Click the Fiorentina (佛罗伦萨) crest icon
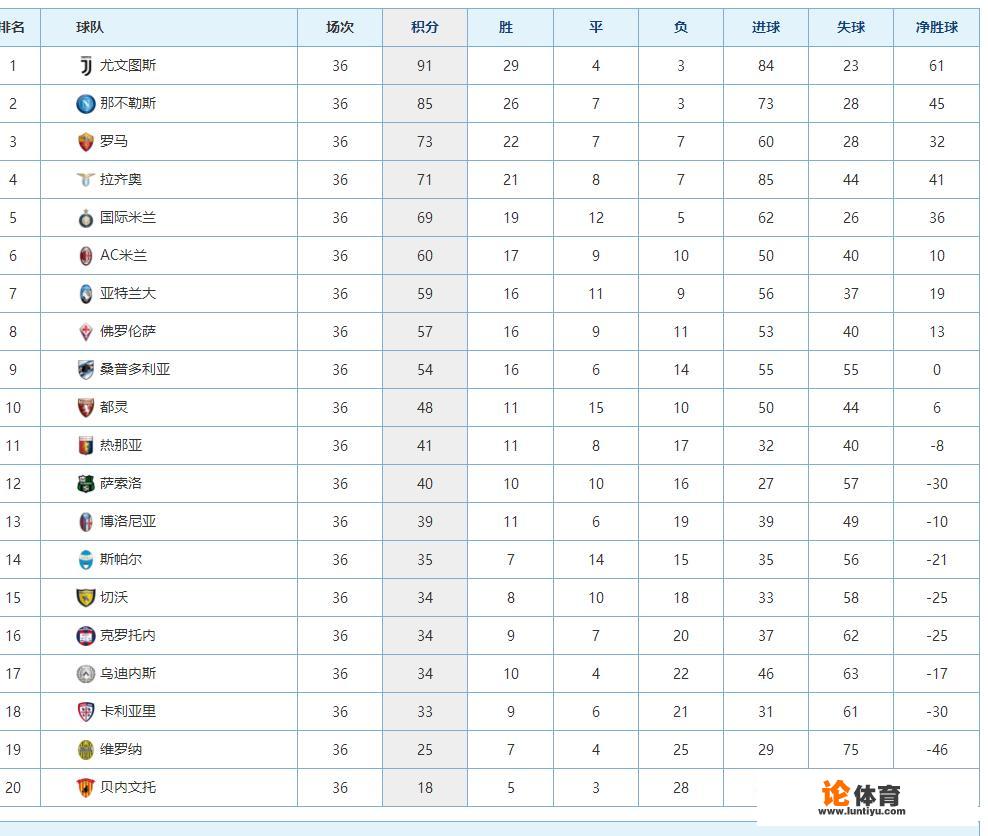Screen dimensions: 988x836 tap(86, 332)
